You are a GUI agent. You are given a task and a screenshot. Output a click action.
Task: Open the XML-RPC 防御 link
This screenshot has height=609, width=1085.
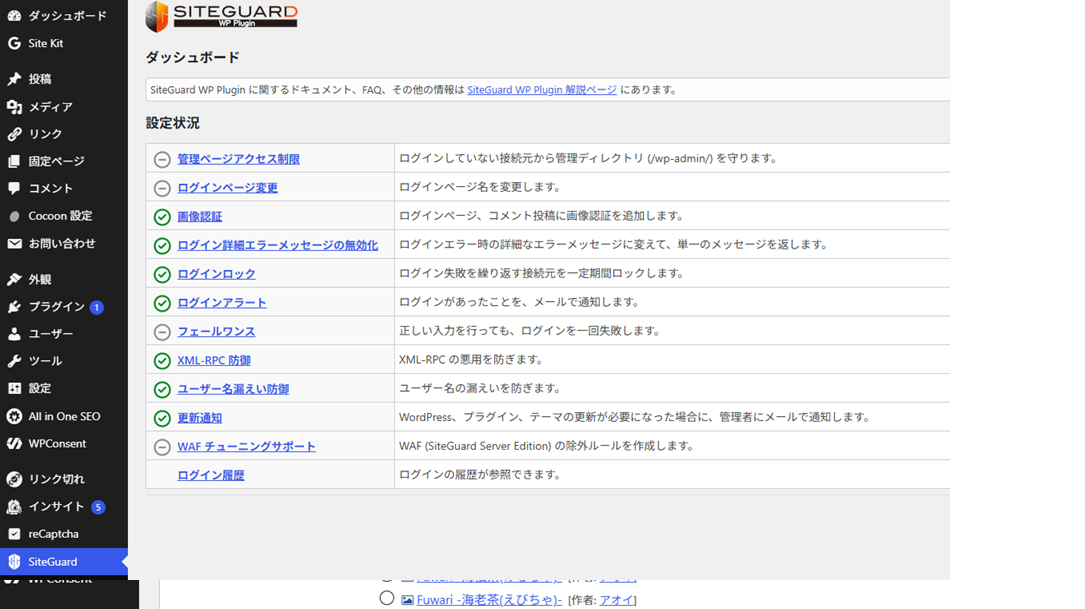click(214, 361)
